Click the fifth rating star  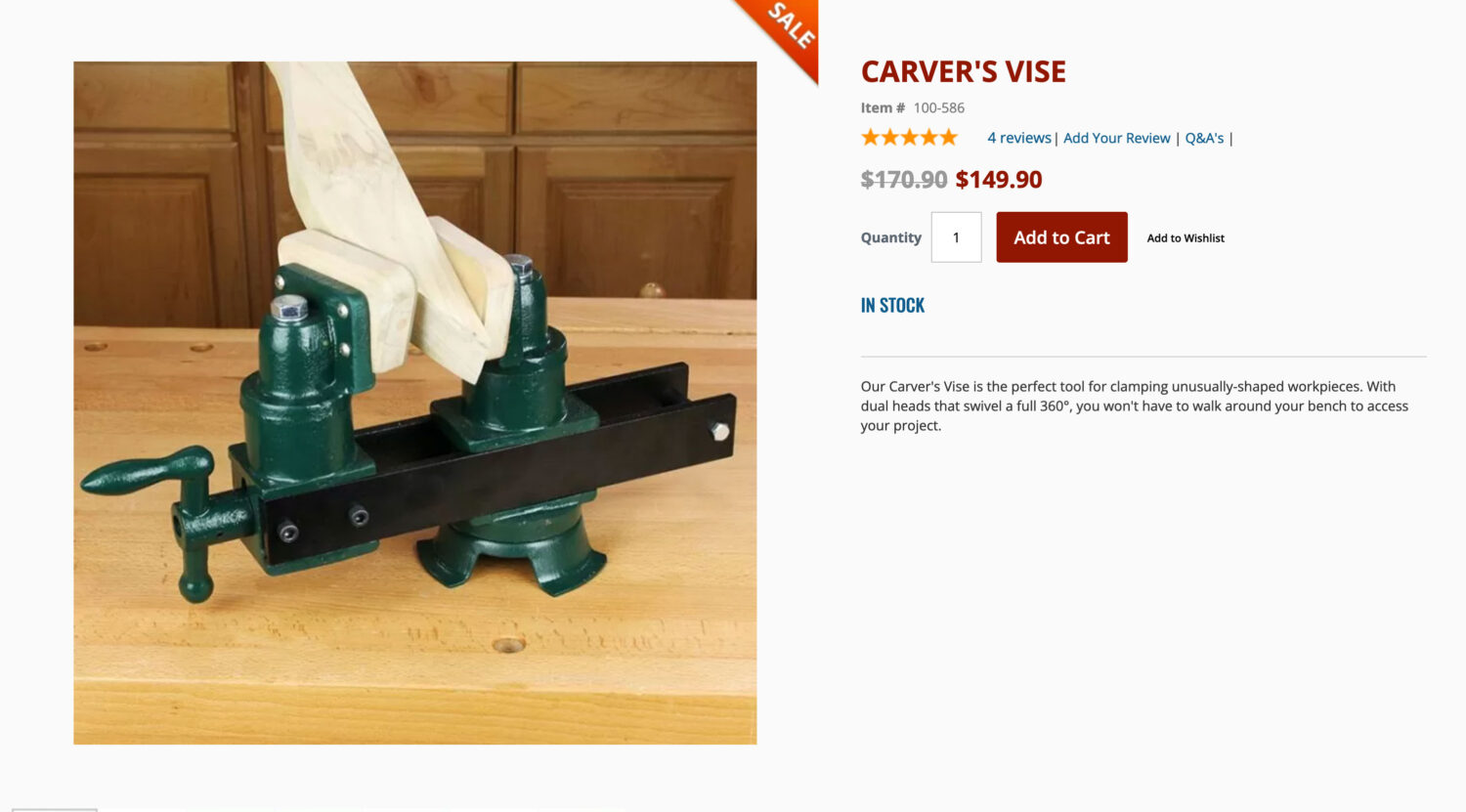948,138
